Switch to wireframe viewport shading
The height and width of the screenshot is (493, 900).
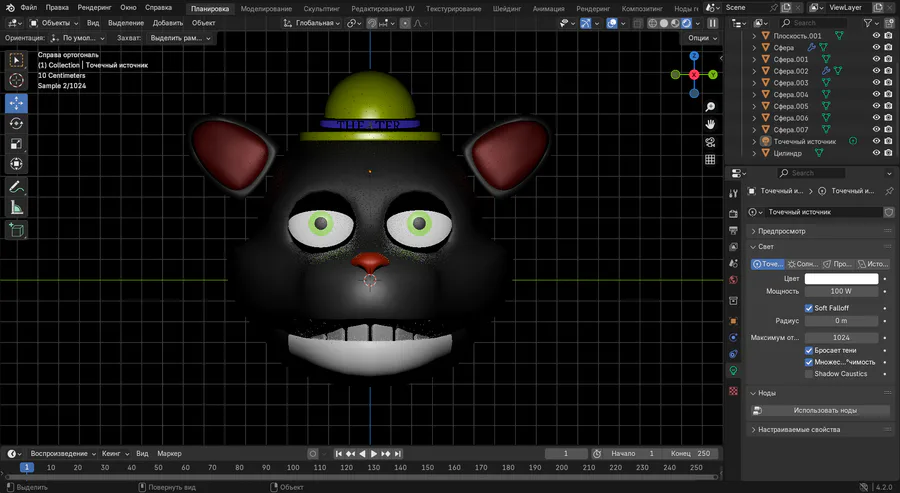pos(653,24)
